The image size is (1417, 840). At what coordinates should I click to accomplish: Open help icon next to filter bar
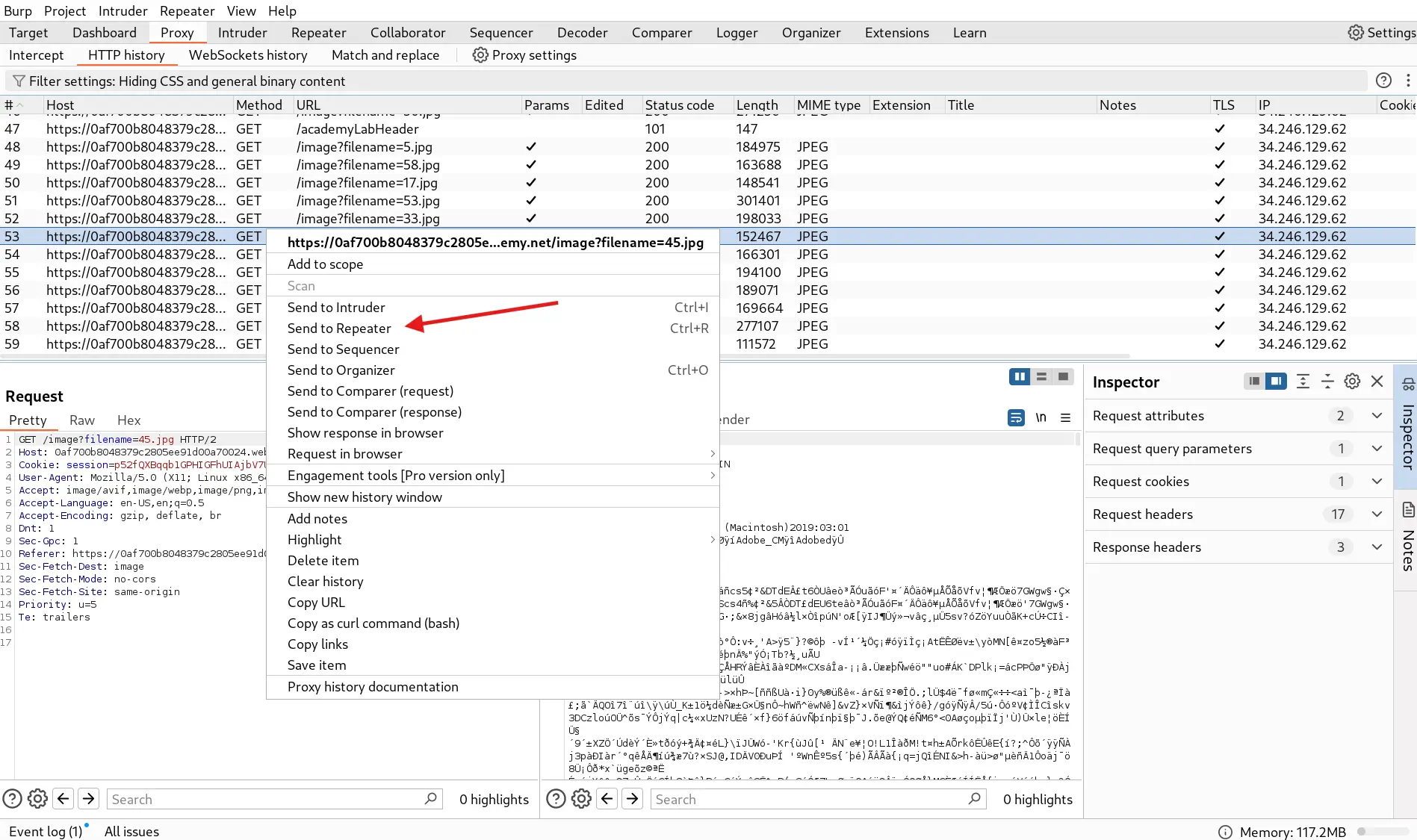[x=1383, y=80]
